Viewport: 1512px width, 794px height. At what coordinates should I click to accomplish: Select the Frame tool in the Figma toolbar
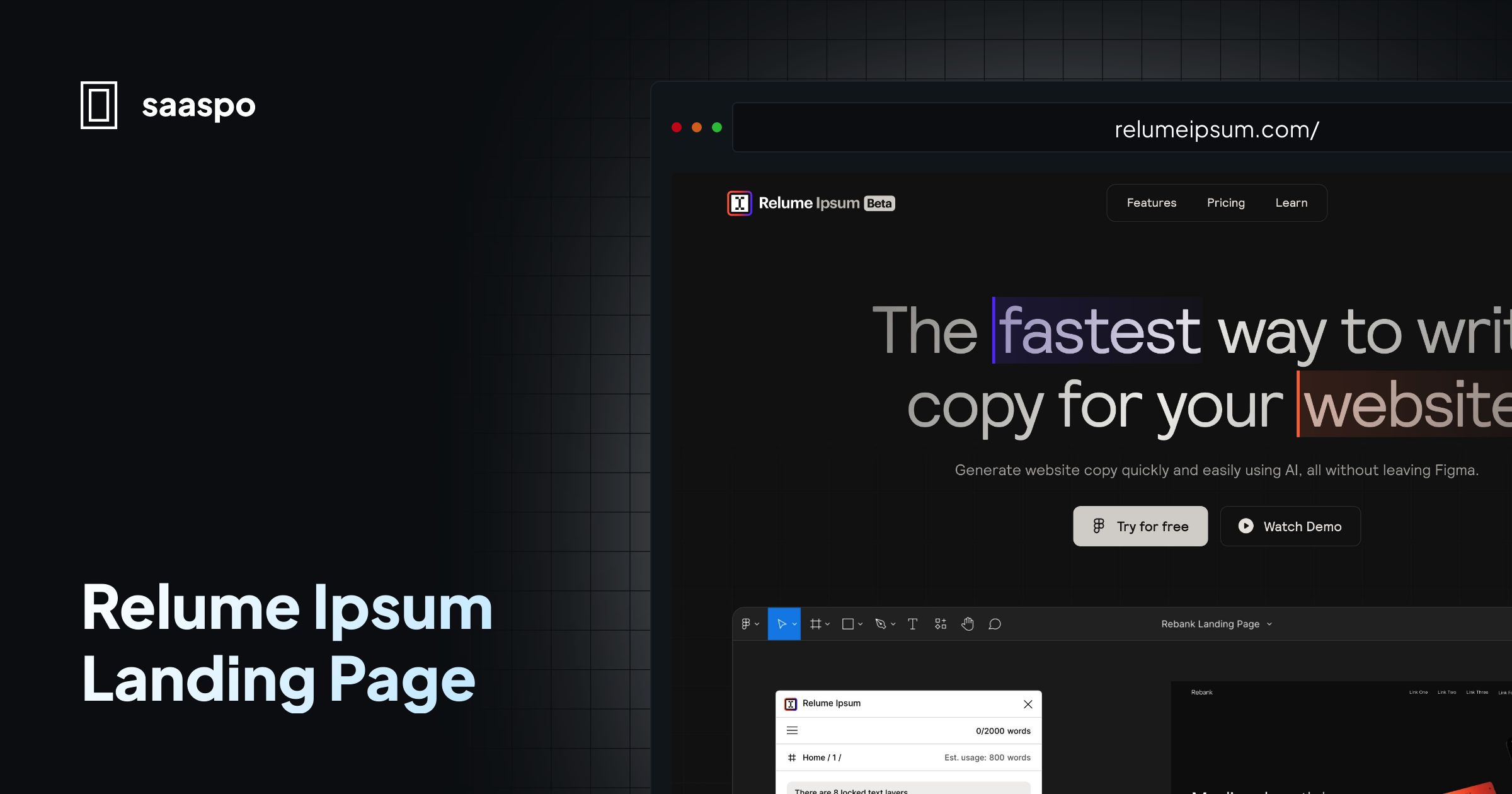pyautogui.click(x=816, y=624)
